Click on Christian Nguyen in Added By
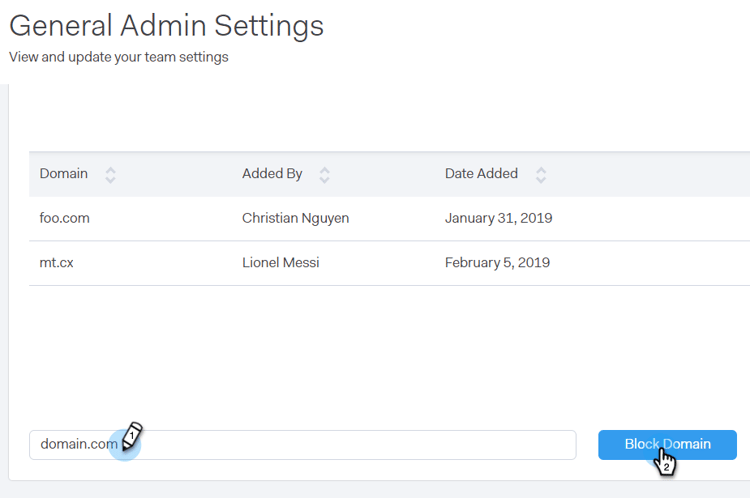 tap(295, 218)
